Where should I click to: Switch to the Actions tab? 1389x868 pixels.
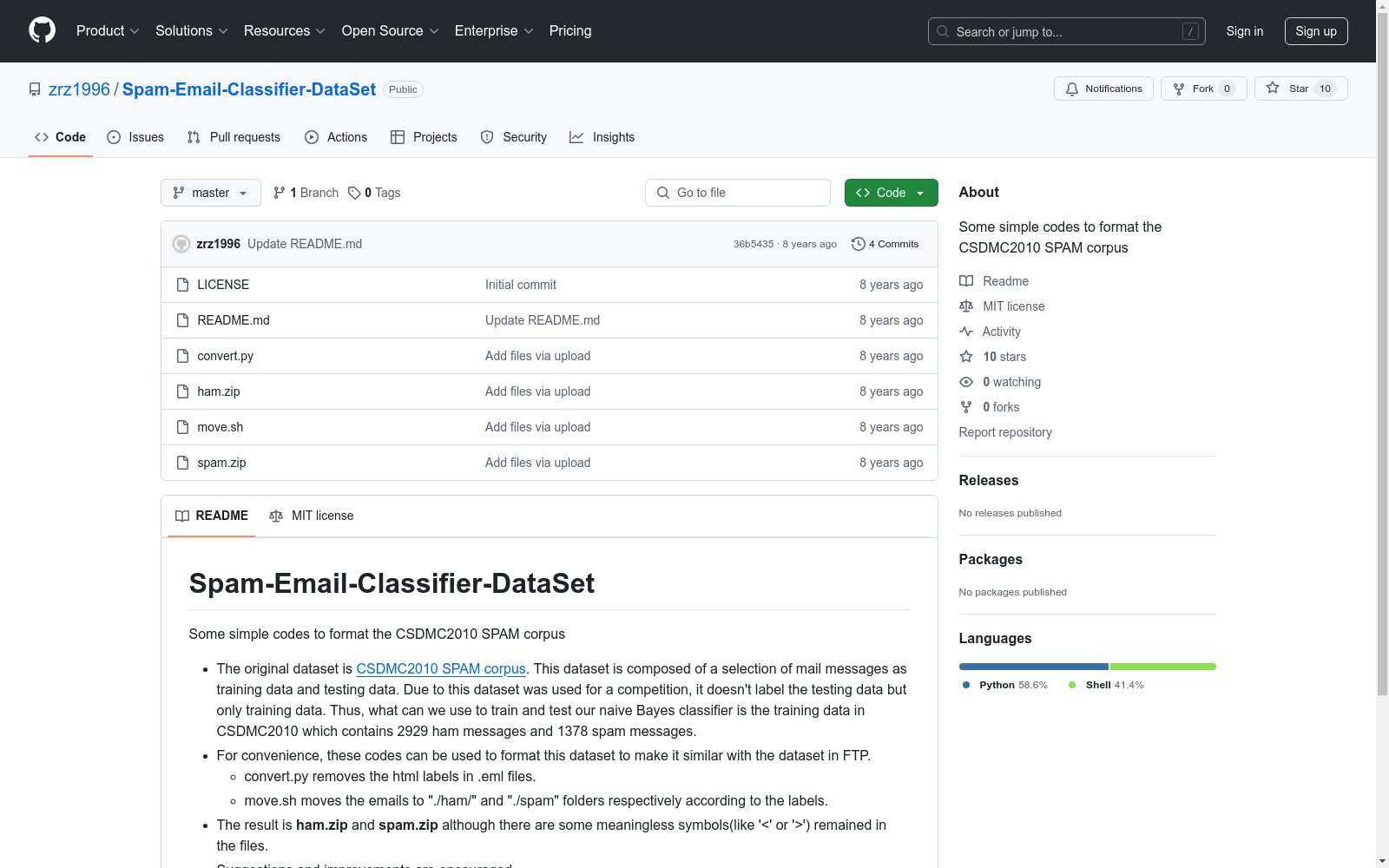pos(336,137)
